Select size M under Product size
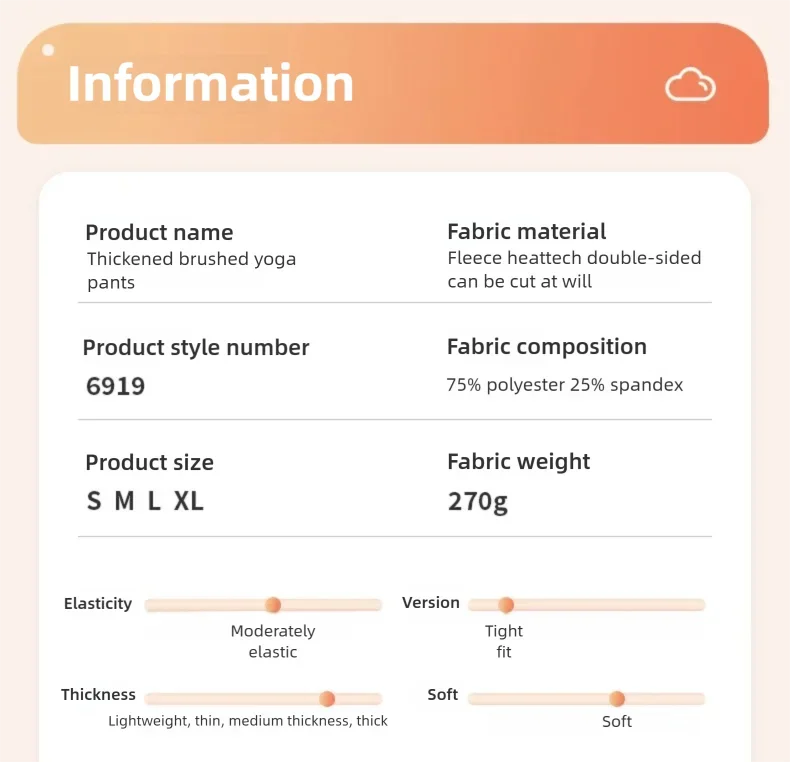Viewport: 790px width, 762px height. click(124, 501)
